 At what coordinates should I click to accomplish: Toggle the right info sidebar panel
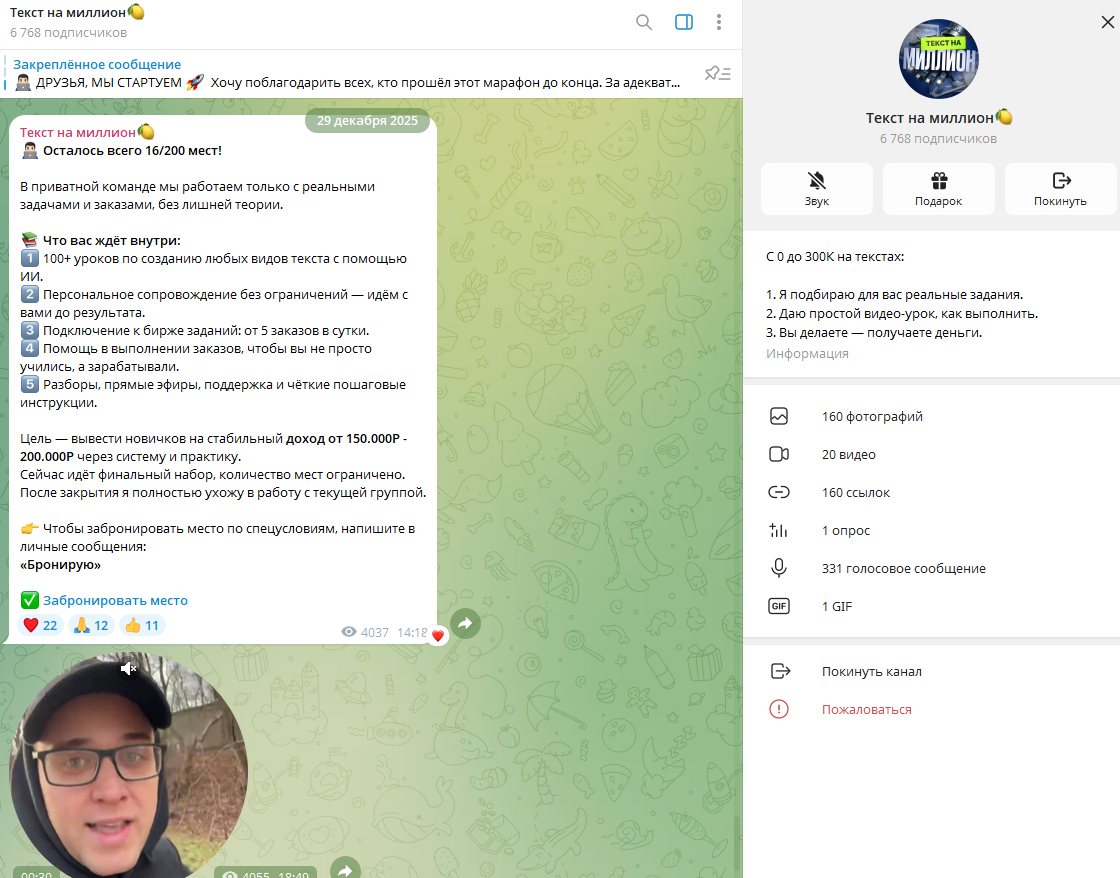[x=684, y=22]
